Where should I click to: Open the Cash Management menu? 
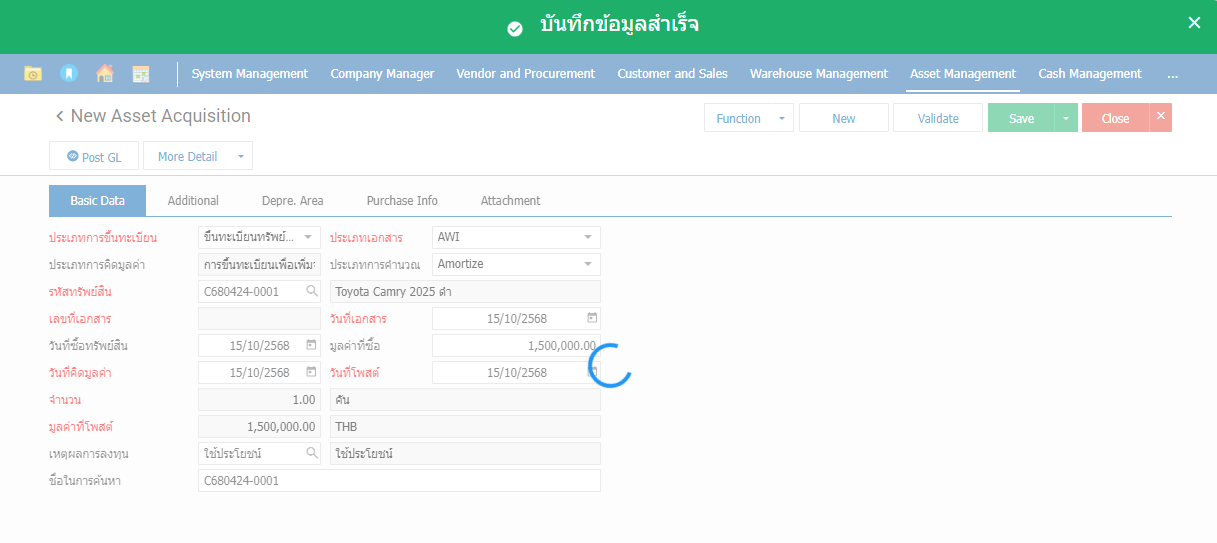1089,74
